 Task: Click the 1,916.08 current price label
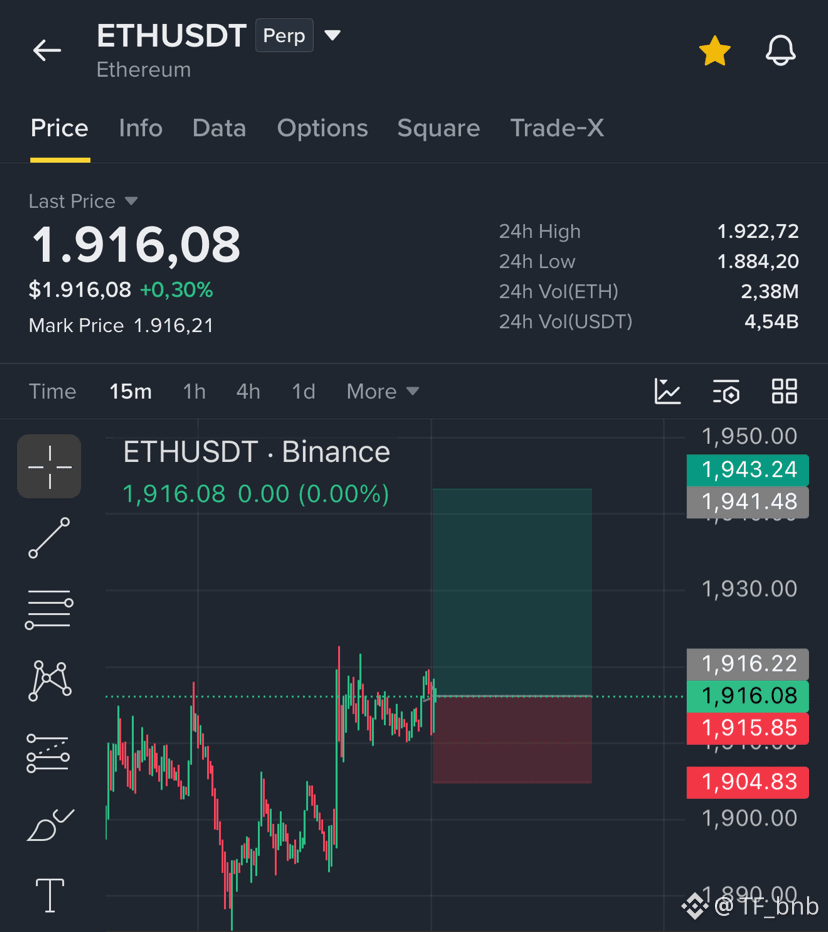pyautogui.click(x=748, y=696)
